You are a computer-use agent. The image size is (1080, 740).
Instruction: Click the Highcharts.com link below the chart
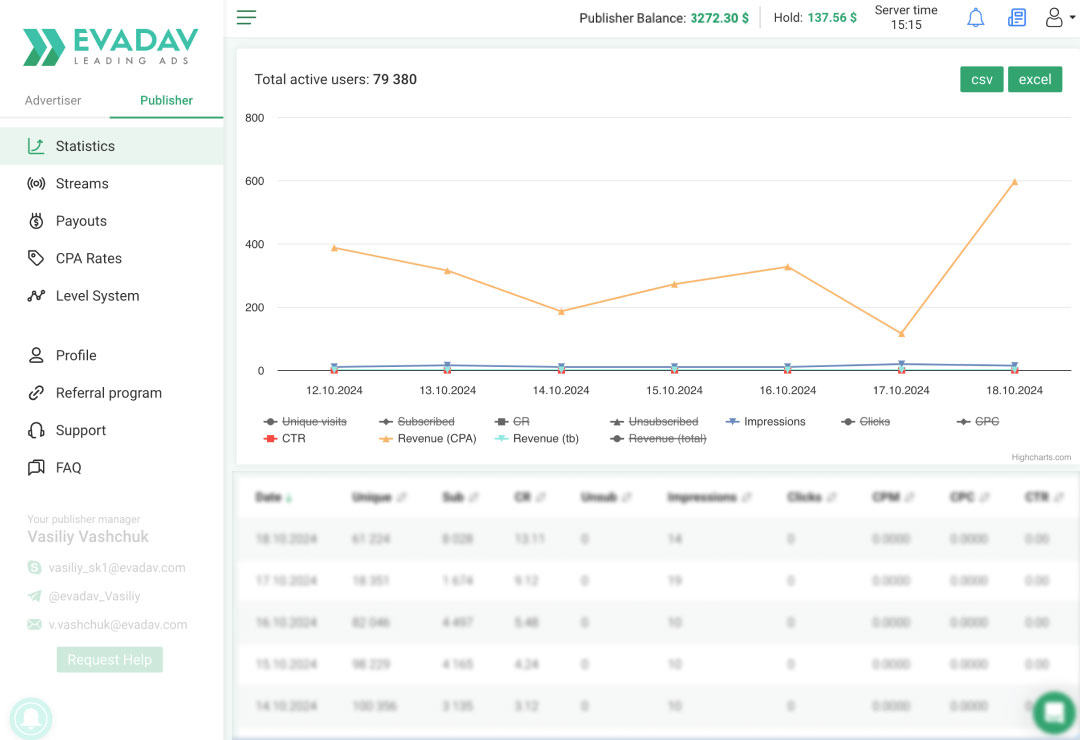[x=1040, y=455]
